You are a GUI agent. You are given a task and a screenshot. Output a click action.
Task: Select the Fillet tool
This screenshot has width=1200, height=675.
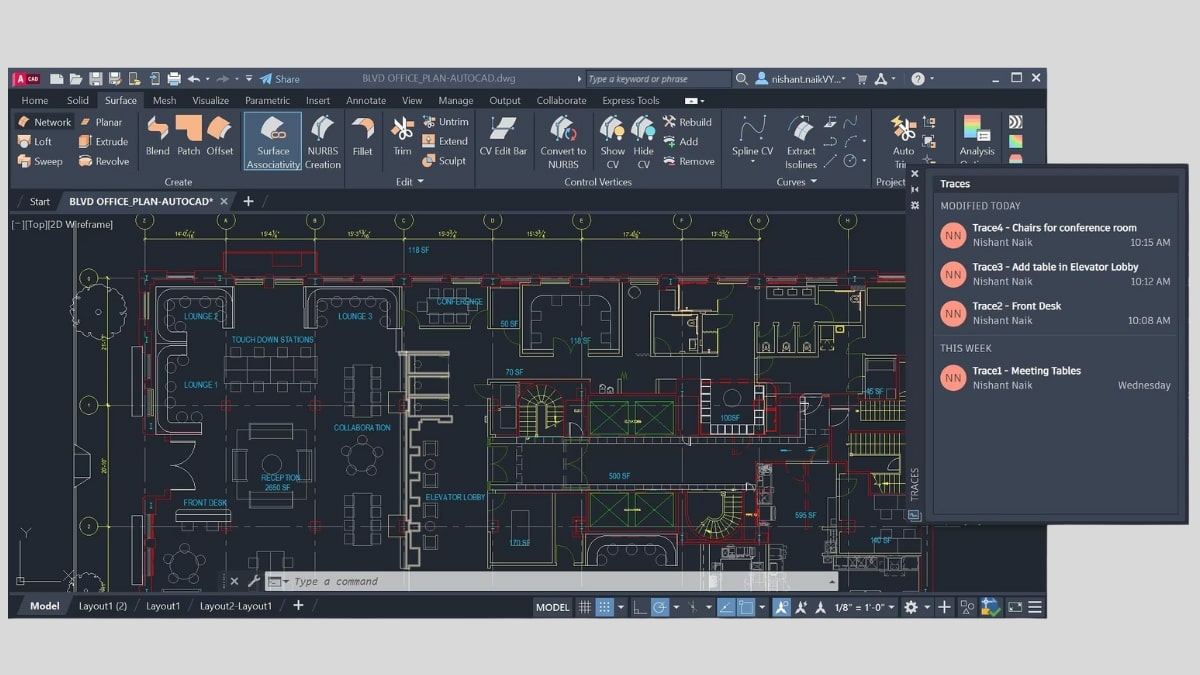click(363, 135)
